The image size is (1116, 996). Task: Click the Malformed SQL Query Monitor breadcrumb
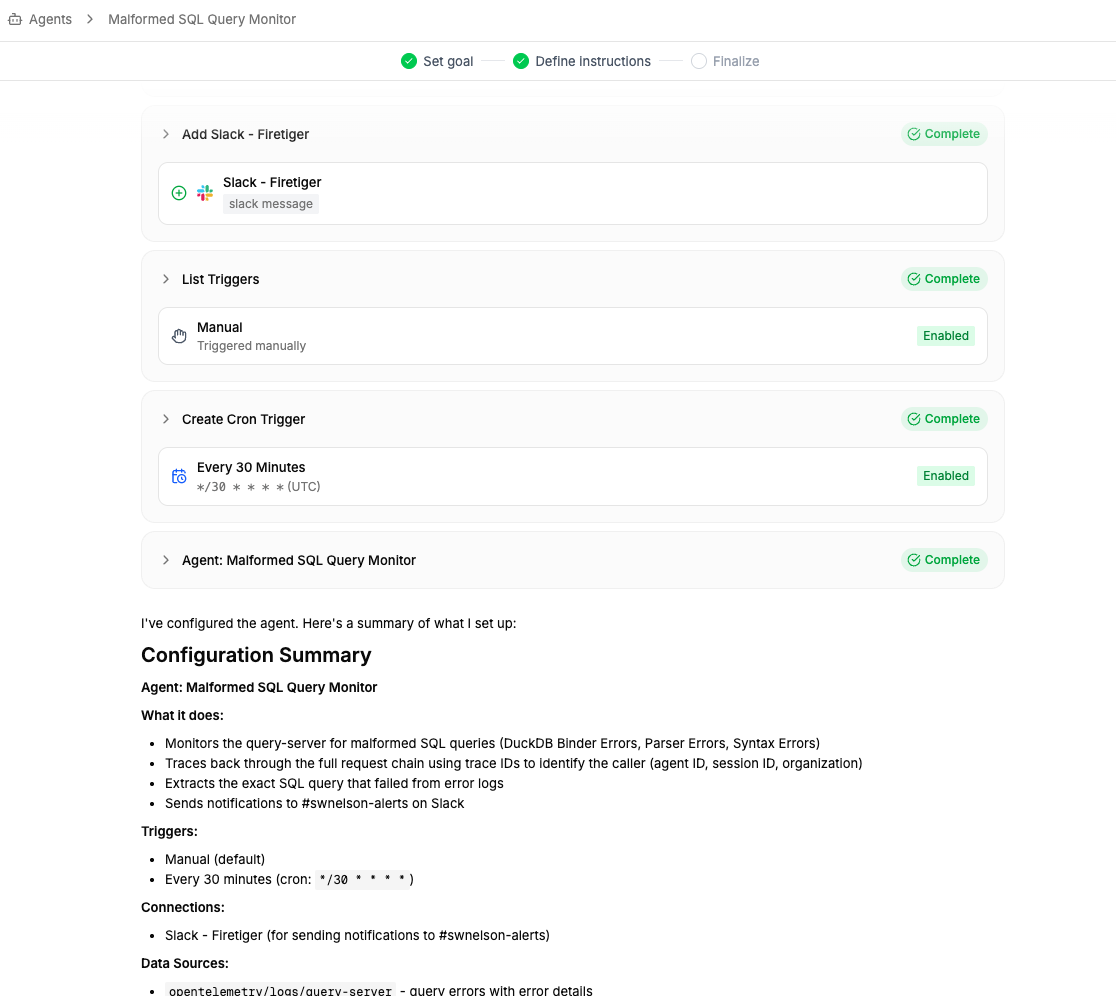pos(202,19)
